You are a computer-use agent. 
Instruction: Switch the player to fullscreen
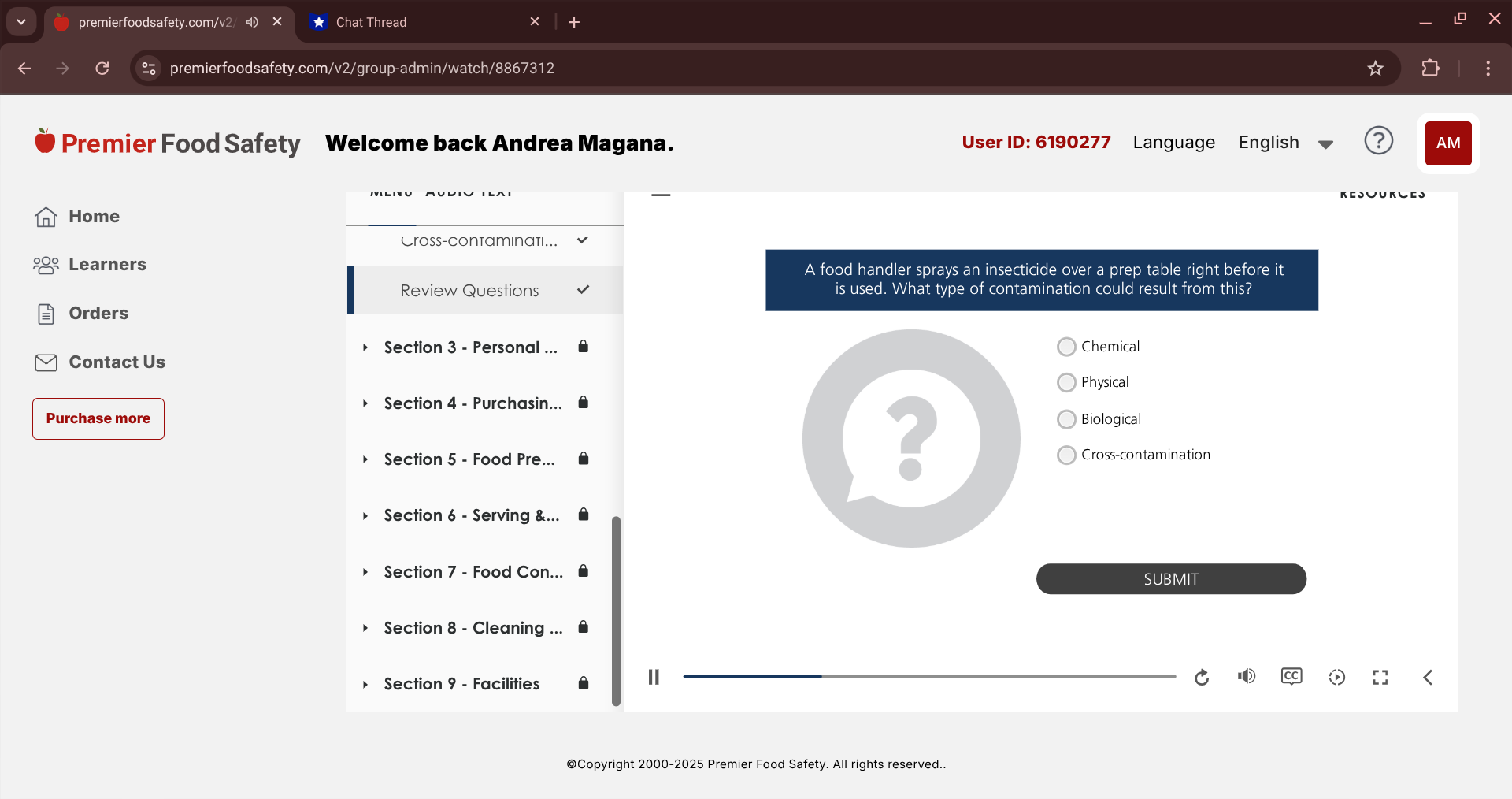1380,677
